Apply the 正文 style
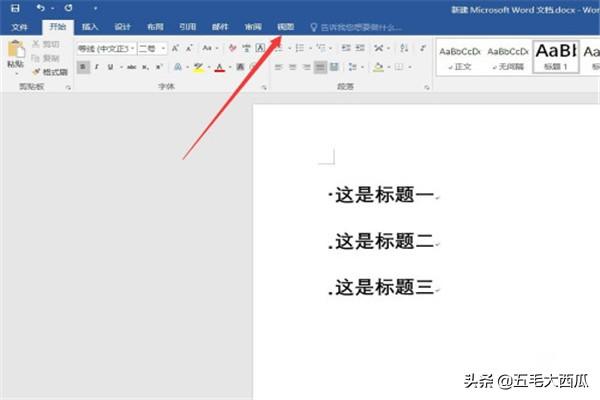Screen dimensions: 600x400 pyautogui.click(x=460, y=58)
